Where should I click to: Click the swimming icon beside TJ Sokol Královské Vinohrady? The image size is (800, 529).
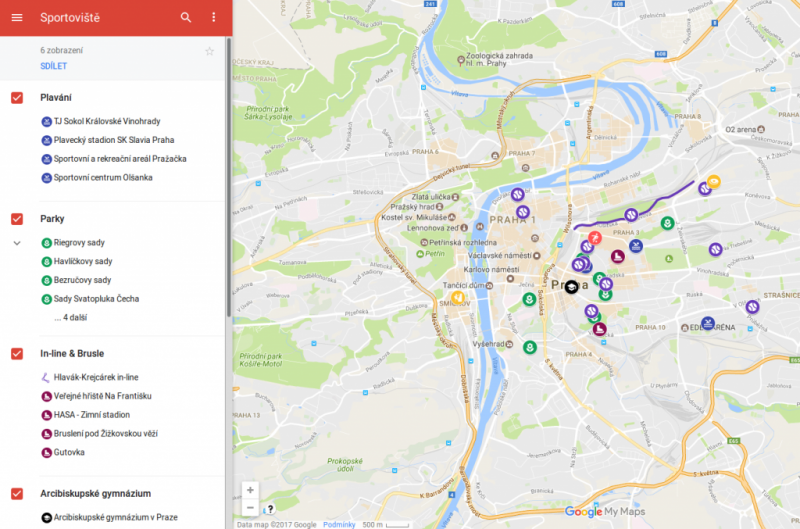46,121
